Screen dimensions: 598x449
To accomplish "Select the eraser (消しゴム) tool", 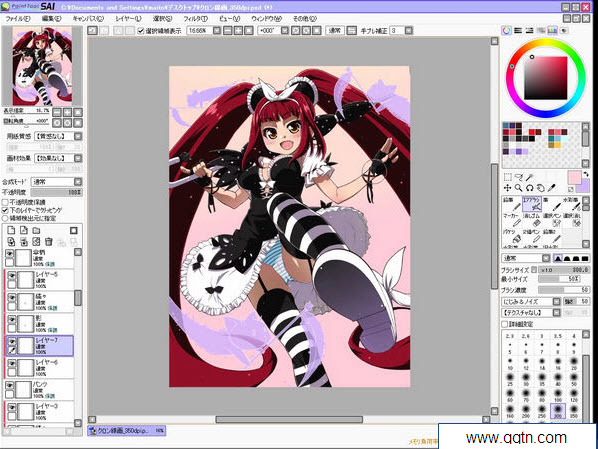I will pyautogui.click(x=532, y=220).
